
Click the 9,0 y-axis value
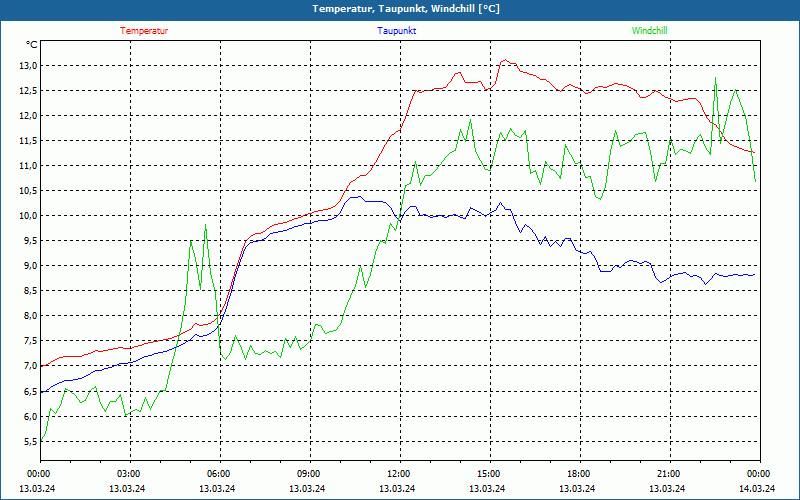(x=31, y=265)
